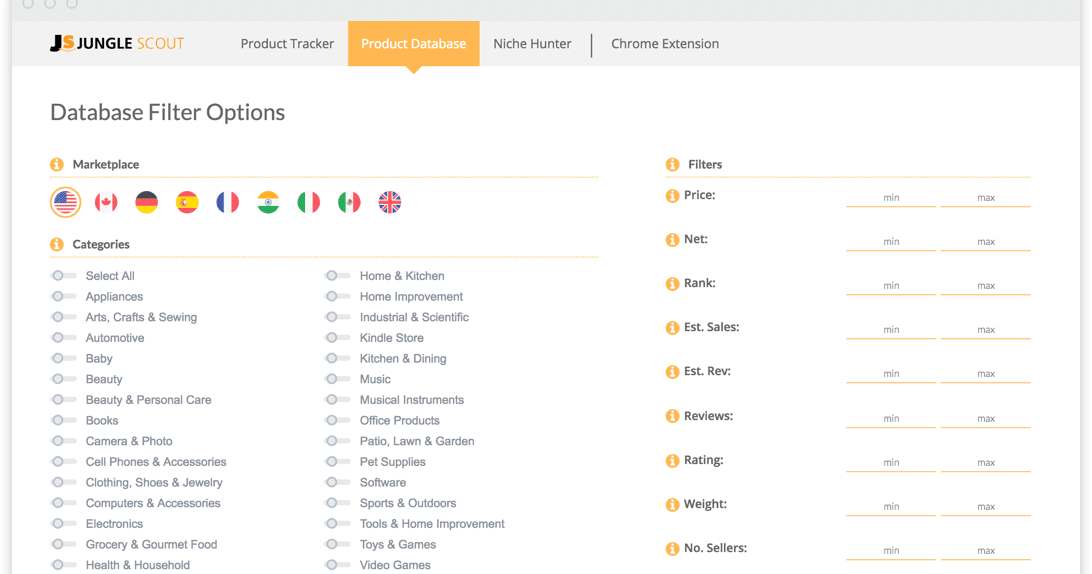This screenshot has height=574, width=1092.
Task: Click the Cell Phones & Accessories label
Action: click(x=156, y=462)
